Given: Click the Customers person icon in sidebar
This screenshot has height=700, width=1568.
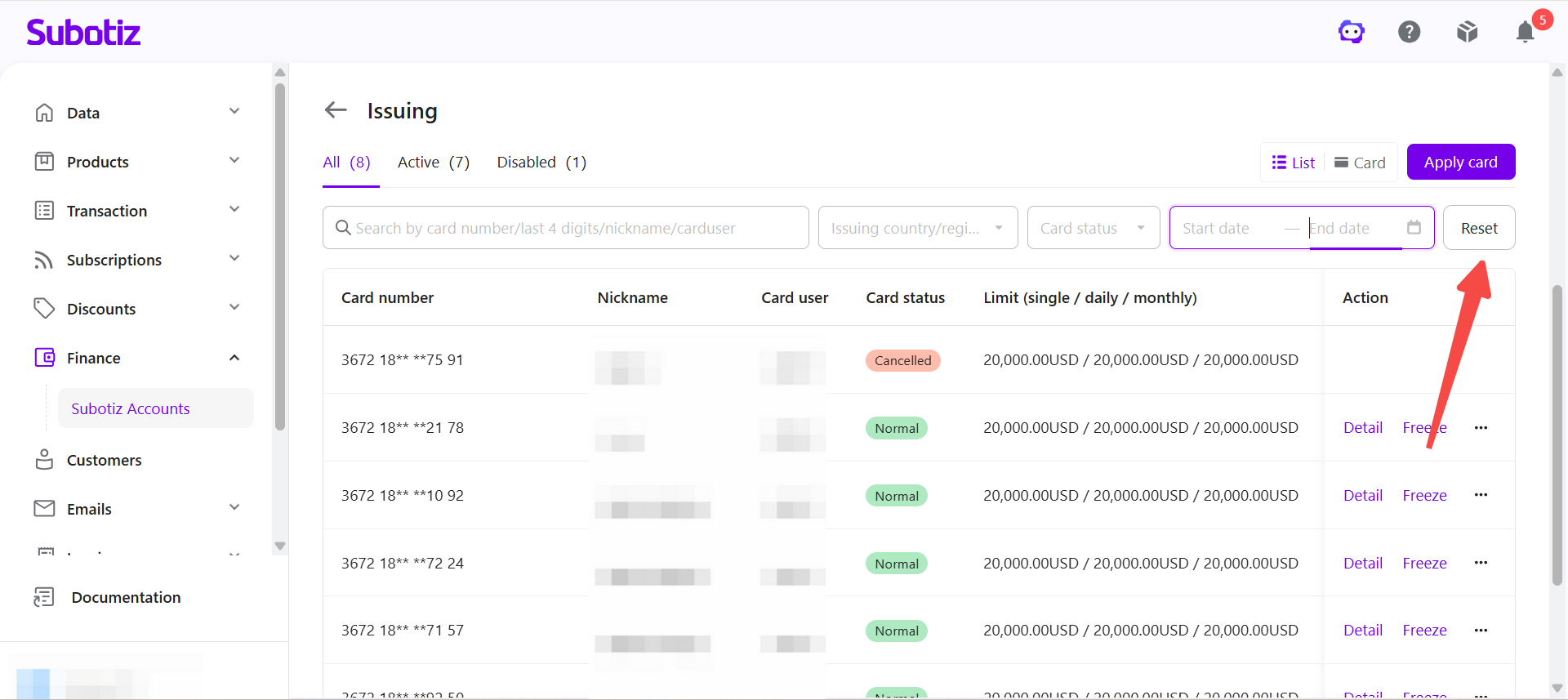Looking at the screenshot, I should (x=44, y=460).
